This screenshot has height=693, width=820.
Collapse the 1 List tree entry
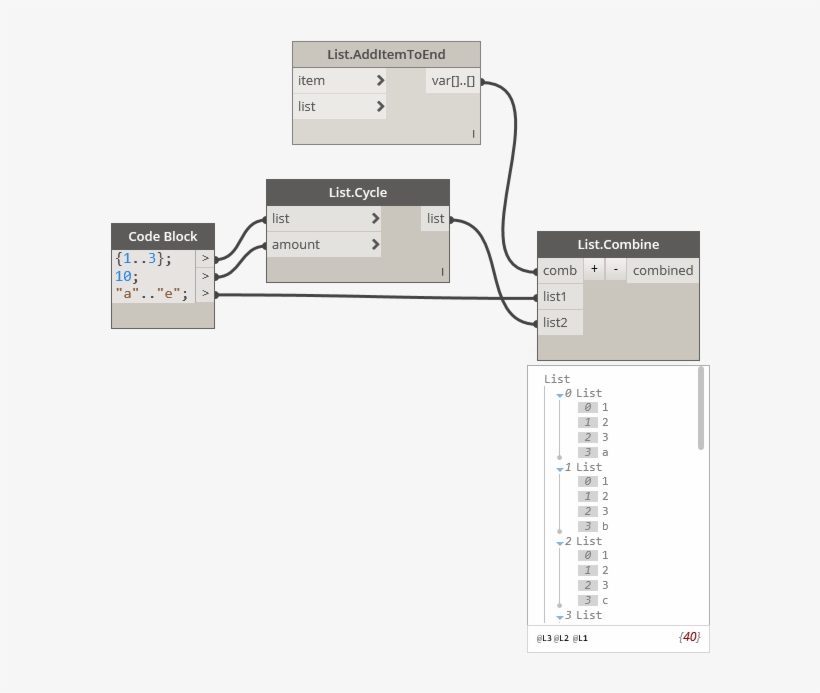(560, 469)
